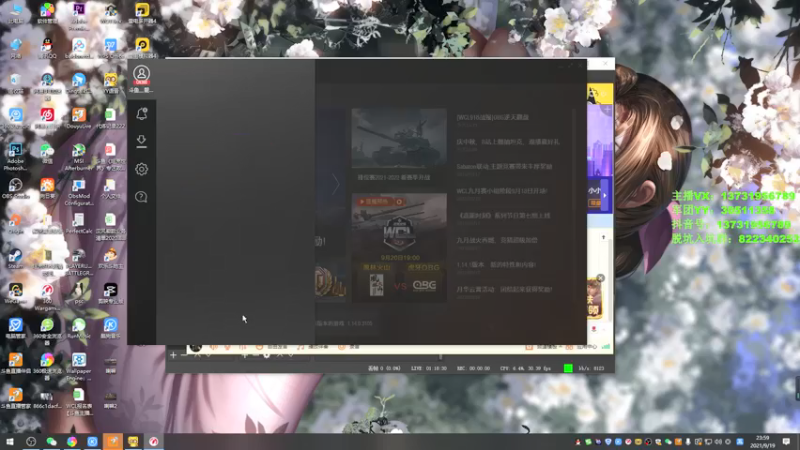
Task: Open the downloads arrow icon in the launcher sidebar
Action: click(141, 141)
